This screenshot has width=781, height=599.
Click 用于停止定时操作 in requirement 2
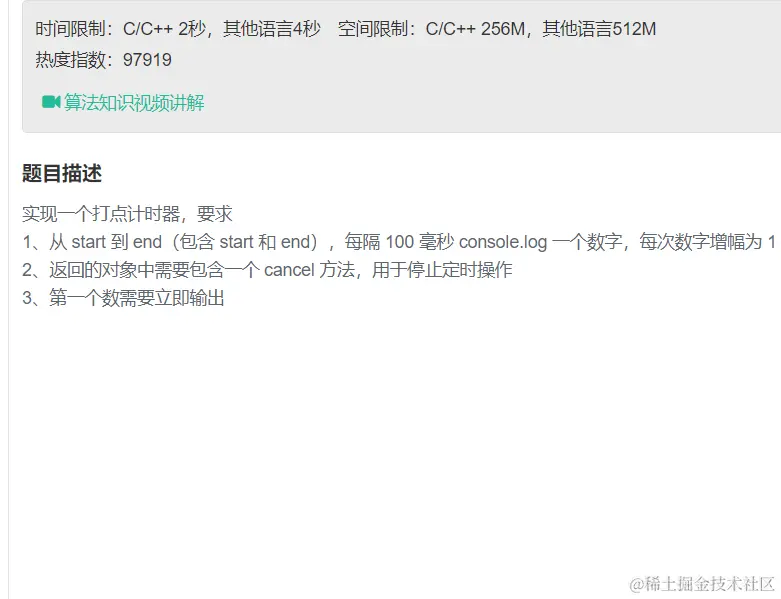pyautogui.click(x=442, y=270)
